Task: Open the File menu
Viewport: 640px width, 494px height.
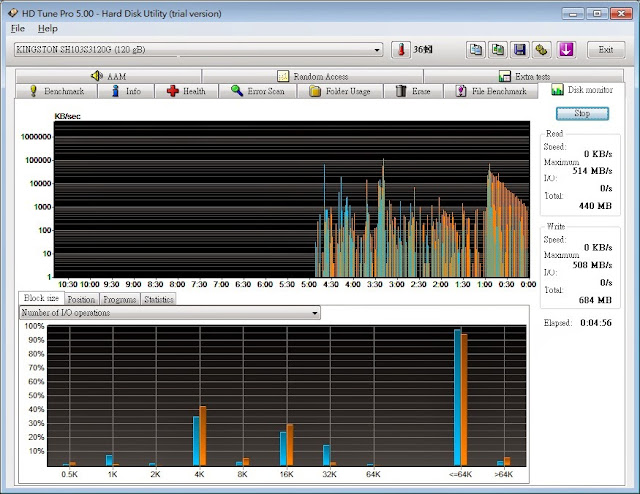Action: point(18,29)
